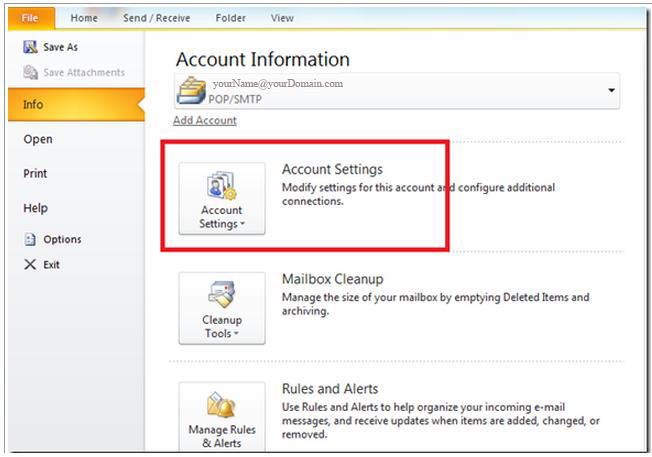Click the Manage Rules & Alerts bell icon
The width and height of the screenshot is (652, 457).
[222, 405]
